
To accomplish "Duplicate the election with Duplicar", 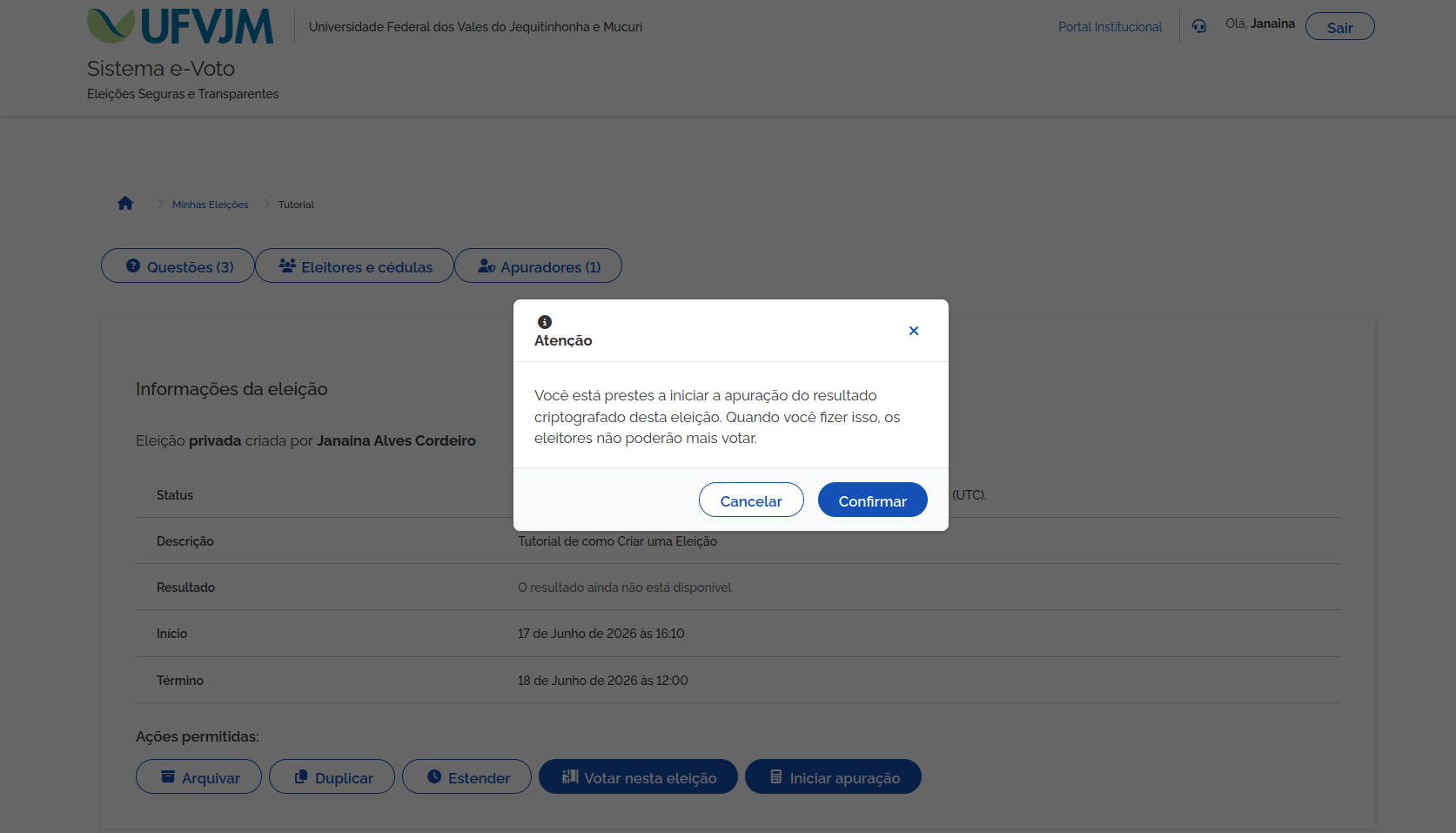I will 332,776.
